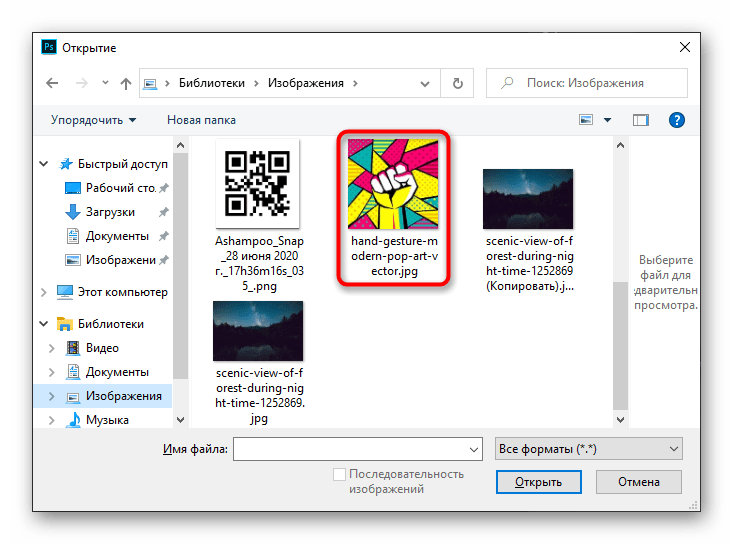The height and width of the screenshot is (544, 733).
Task: Go up one folder level
Action: 125,84
